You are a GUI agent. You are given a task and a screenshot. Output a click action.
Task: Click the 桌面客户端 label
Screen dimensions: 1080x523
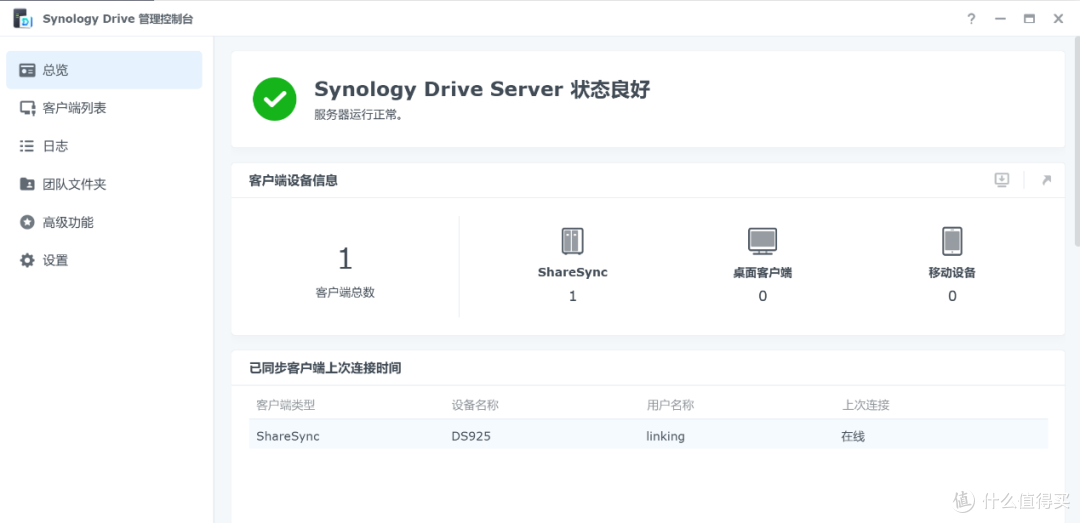[762, 273]
